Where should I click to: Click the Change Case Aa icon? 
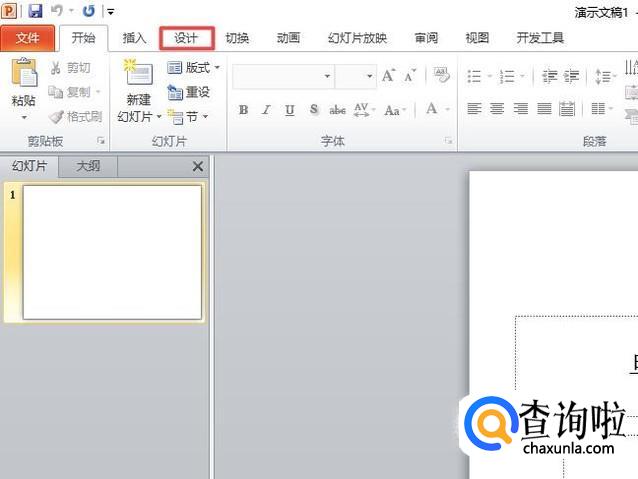(x=392, y=110)
